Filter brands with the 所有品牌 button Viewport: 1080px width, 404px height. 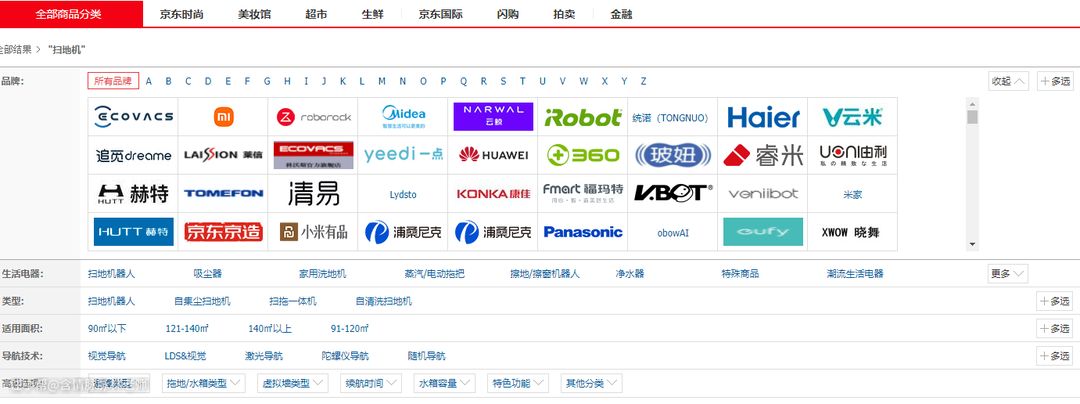pyautogui.click(x=113, y=81)
